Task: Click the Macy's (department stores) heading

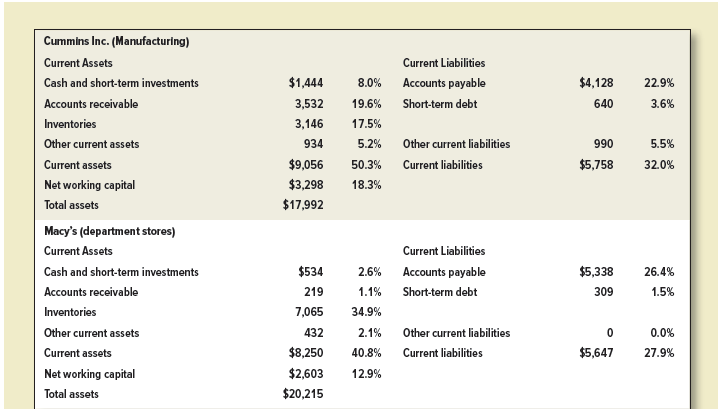Action: coord(110,231)
